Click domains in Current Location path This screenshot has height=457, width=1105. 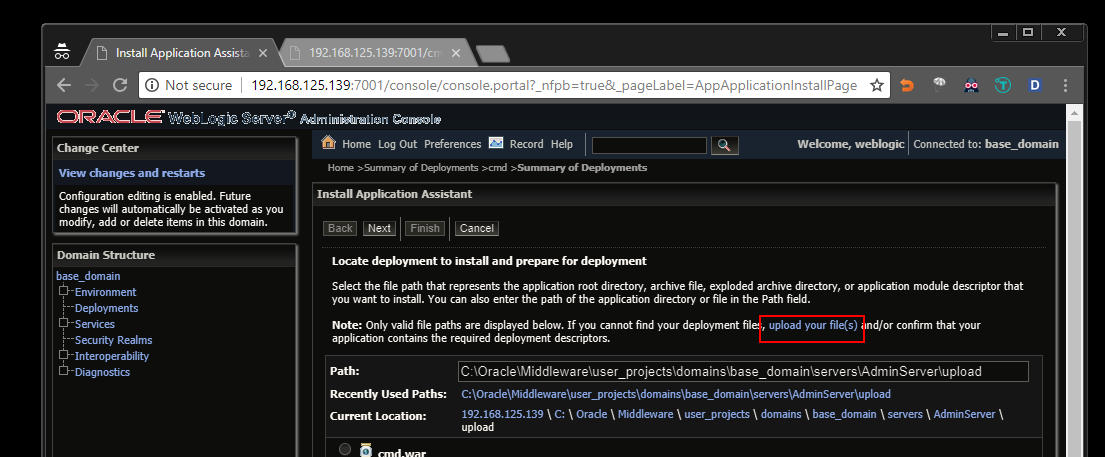click(781, 414)
